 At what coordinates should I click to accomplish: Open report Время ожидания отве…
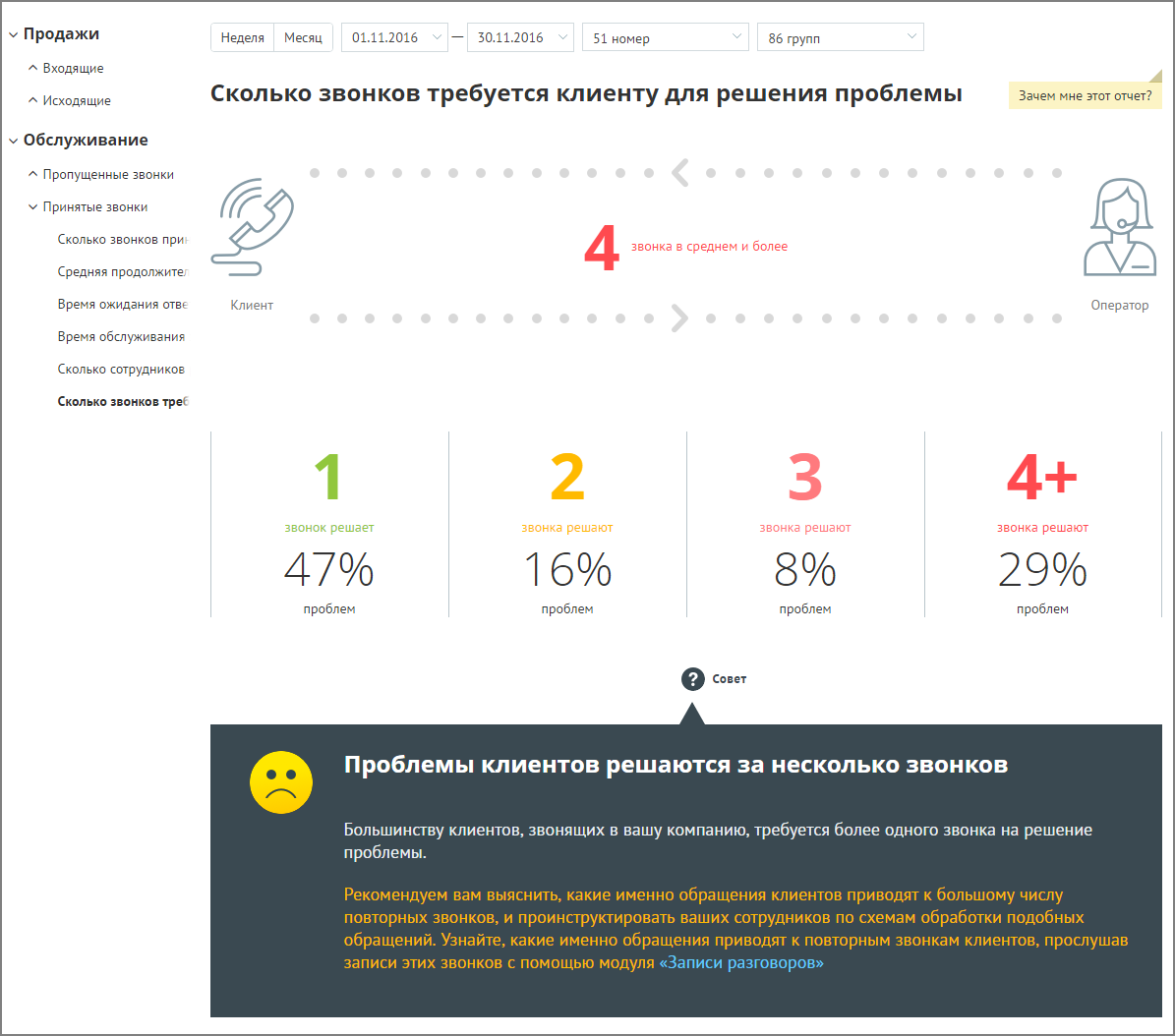pyautogui.click(x=122, y=304)
